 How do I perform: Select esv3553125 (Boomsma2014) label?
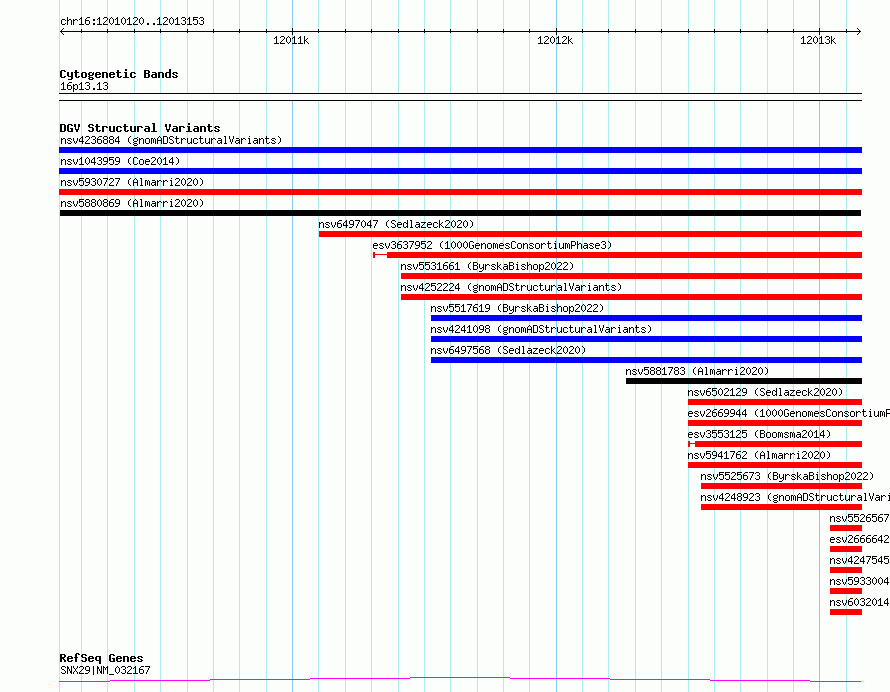759,434
